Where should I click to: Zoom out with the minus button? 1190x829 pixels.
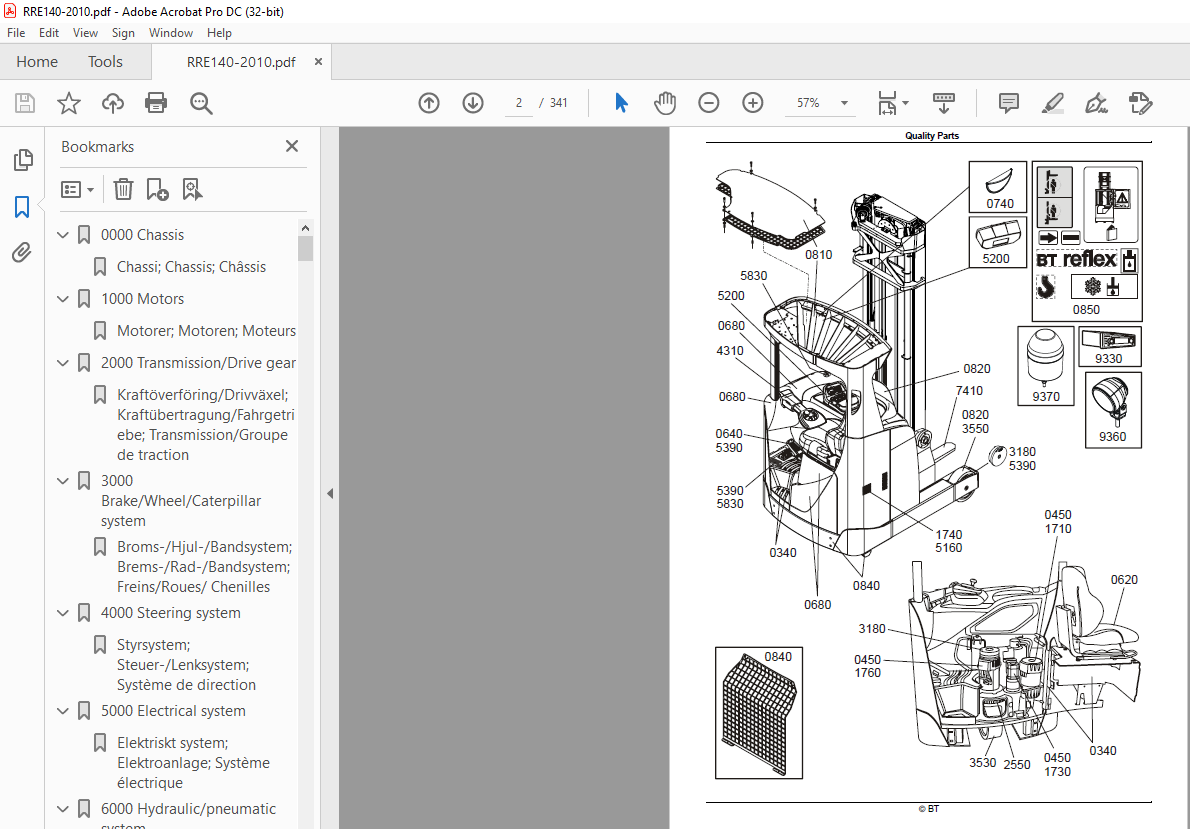point(709,102)
